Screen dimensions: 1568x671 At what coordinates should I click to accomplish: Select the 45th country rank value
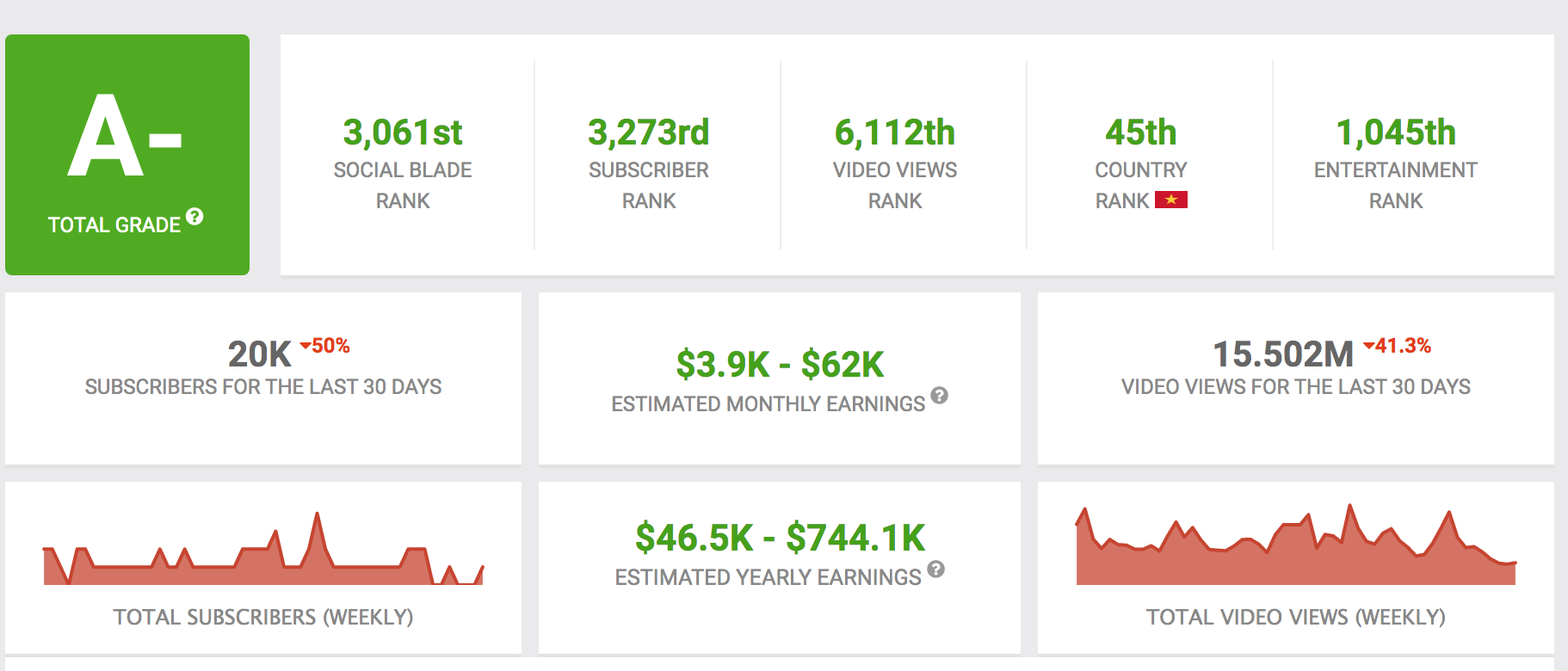[1141, 132]
